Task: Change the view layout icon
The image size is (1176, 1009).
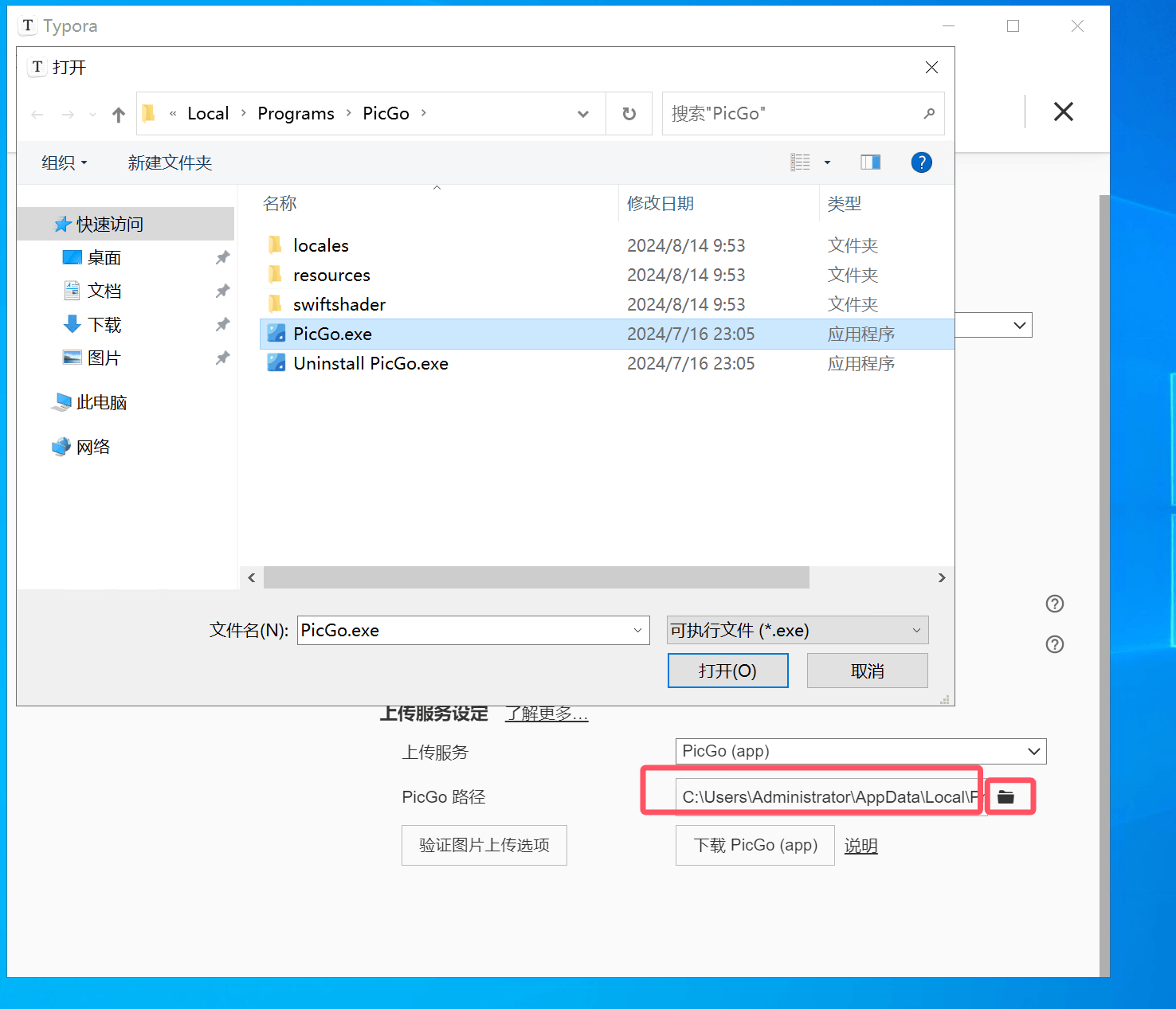Action: 801,162
